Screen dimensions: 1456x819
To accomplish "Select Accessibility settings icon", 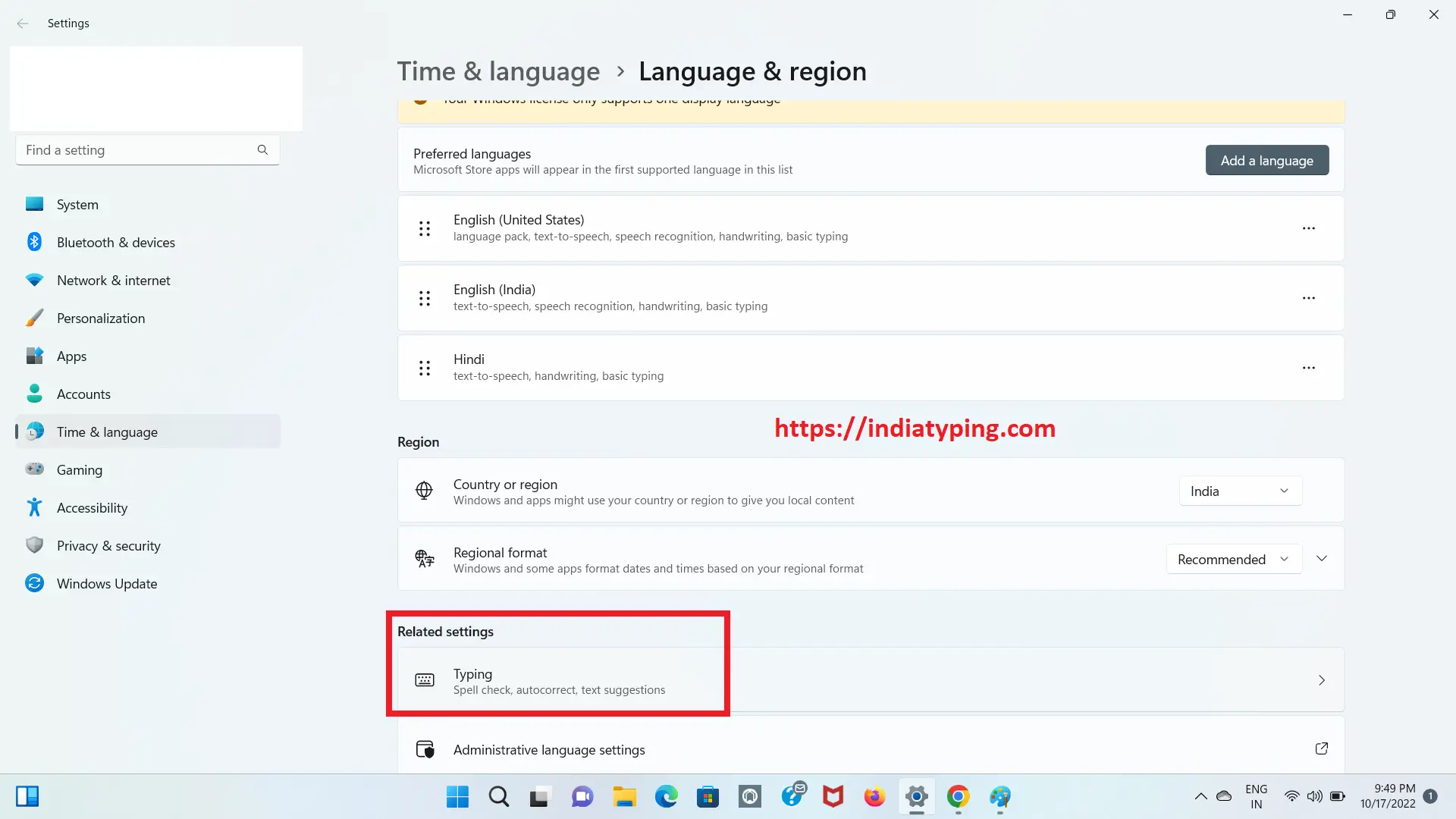I will point(35,507).
